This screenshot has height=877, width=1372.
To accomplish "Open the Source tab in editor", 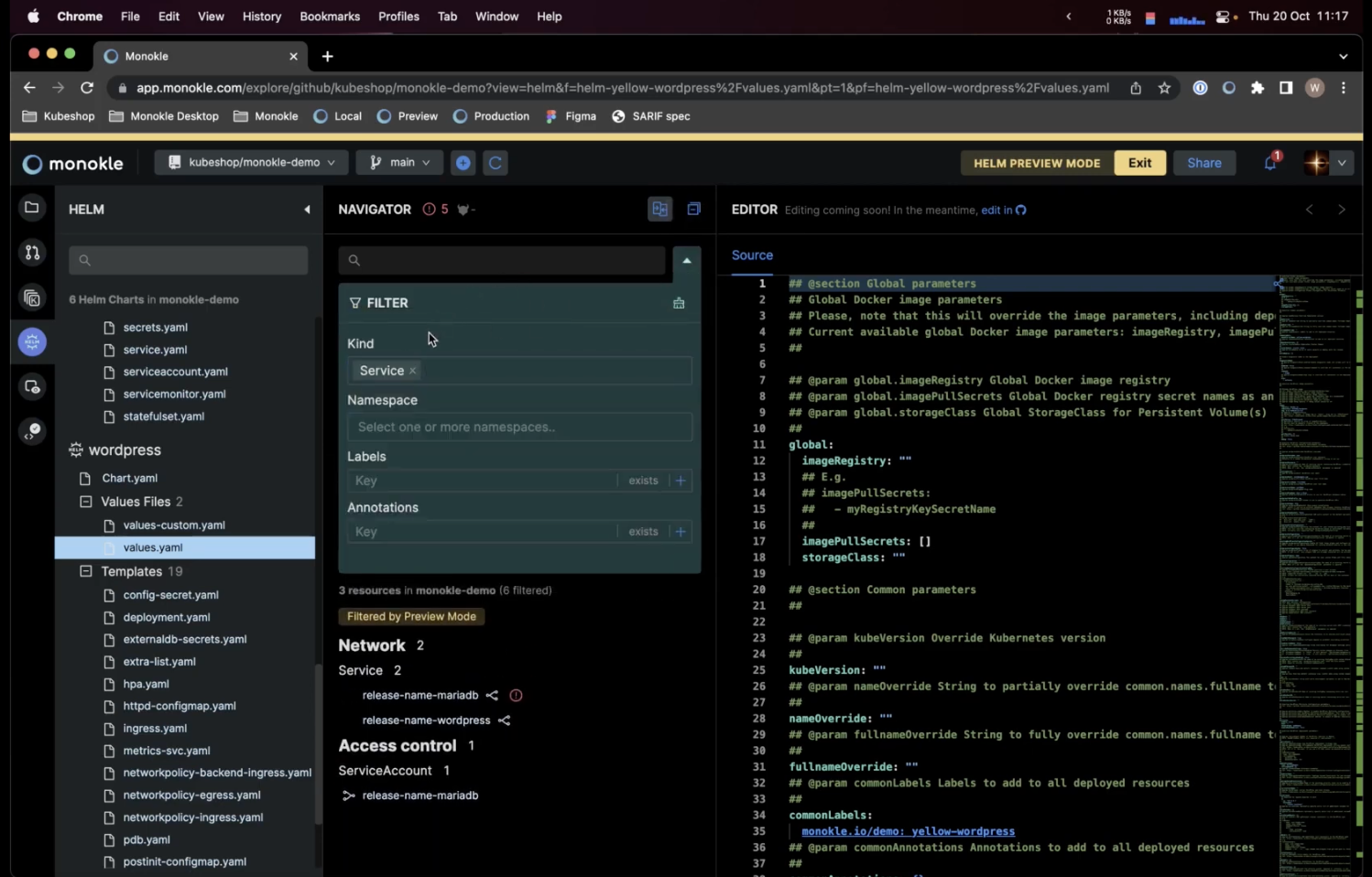I will [752, 255].
